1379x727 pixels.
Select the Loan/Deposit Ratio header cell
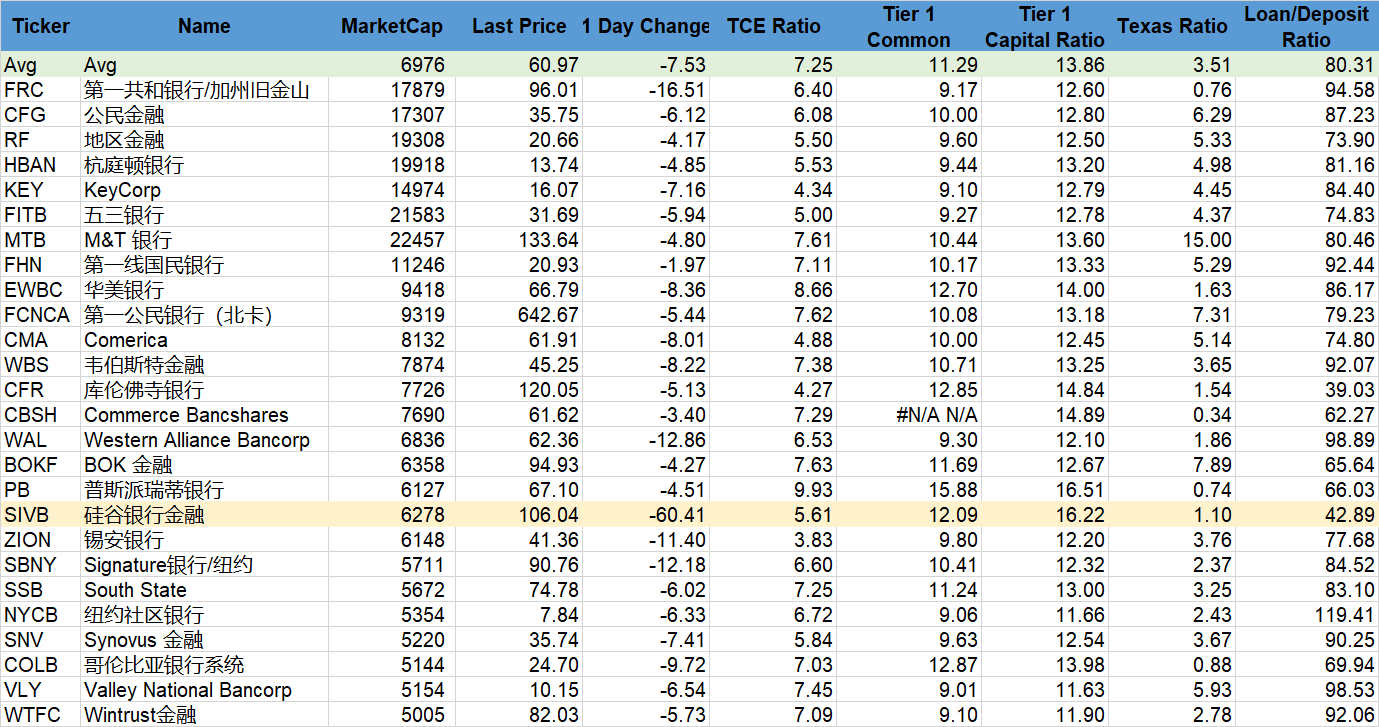tap(1306, 26)
